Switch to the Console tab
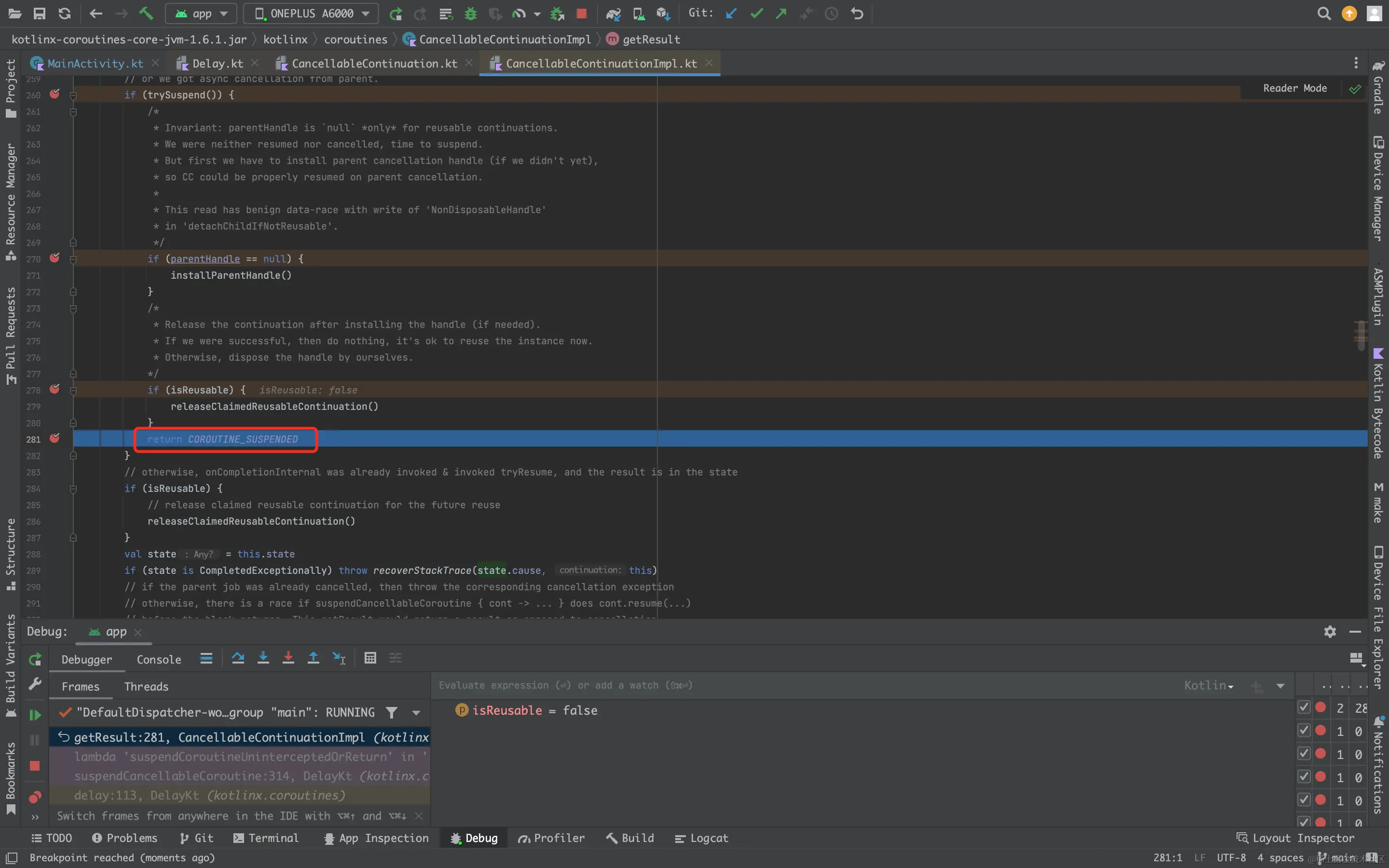The image size is (1389, 868). (159, 660)
